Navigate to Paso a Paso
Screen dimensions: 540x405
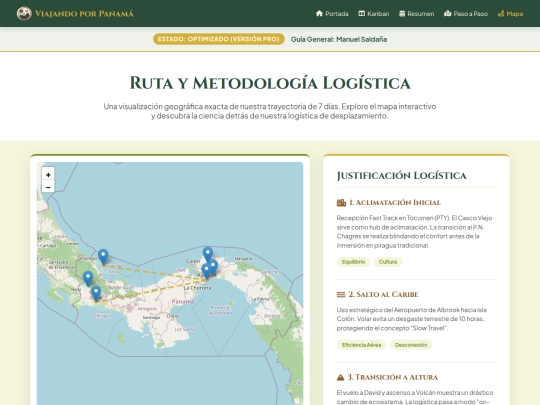(x=466, y=14)
